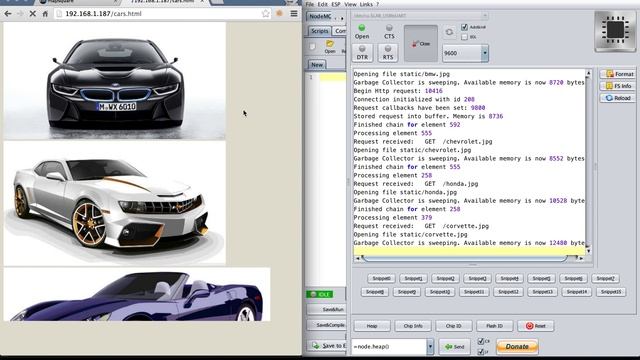This screenshot has height=360, width=640.
Task: Click the Snippet0 button
Action: coord(381,278)
